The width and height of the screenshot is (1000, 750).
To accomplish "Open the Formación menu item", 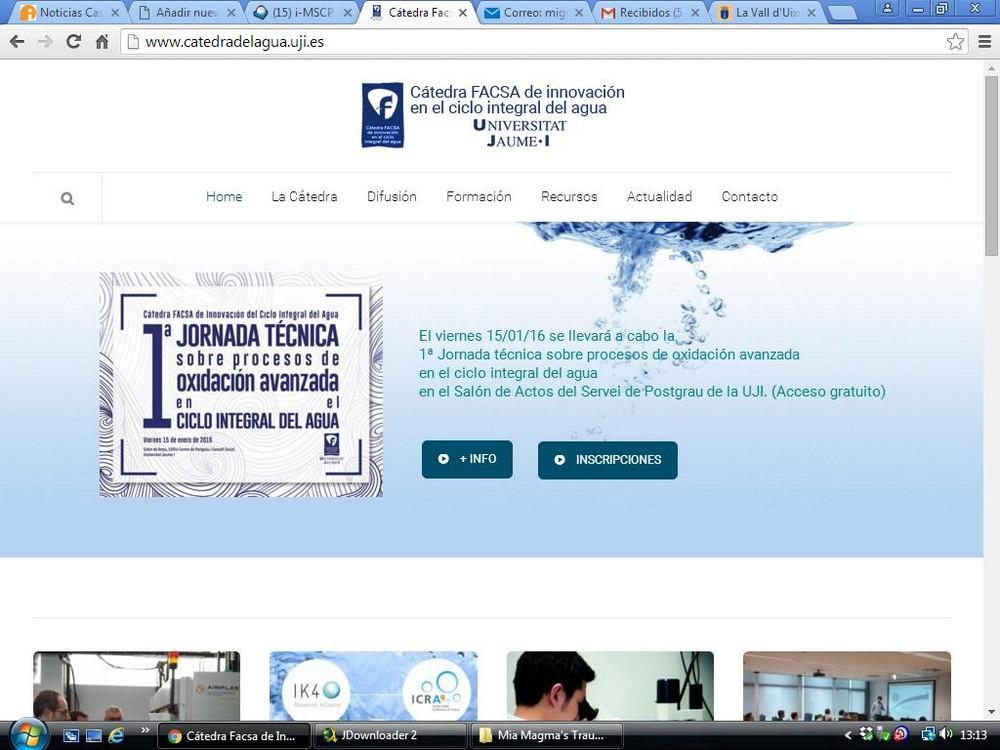I will tap(478, 197).
